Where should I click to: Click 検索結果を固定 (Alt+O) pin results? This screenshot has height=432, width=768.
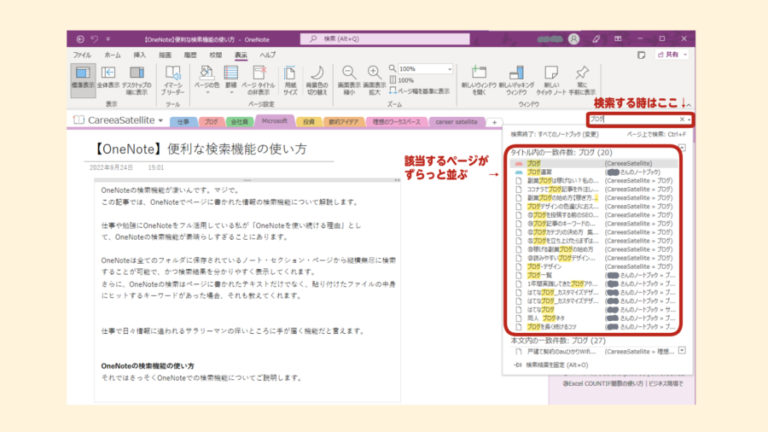(551, 365)
